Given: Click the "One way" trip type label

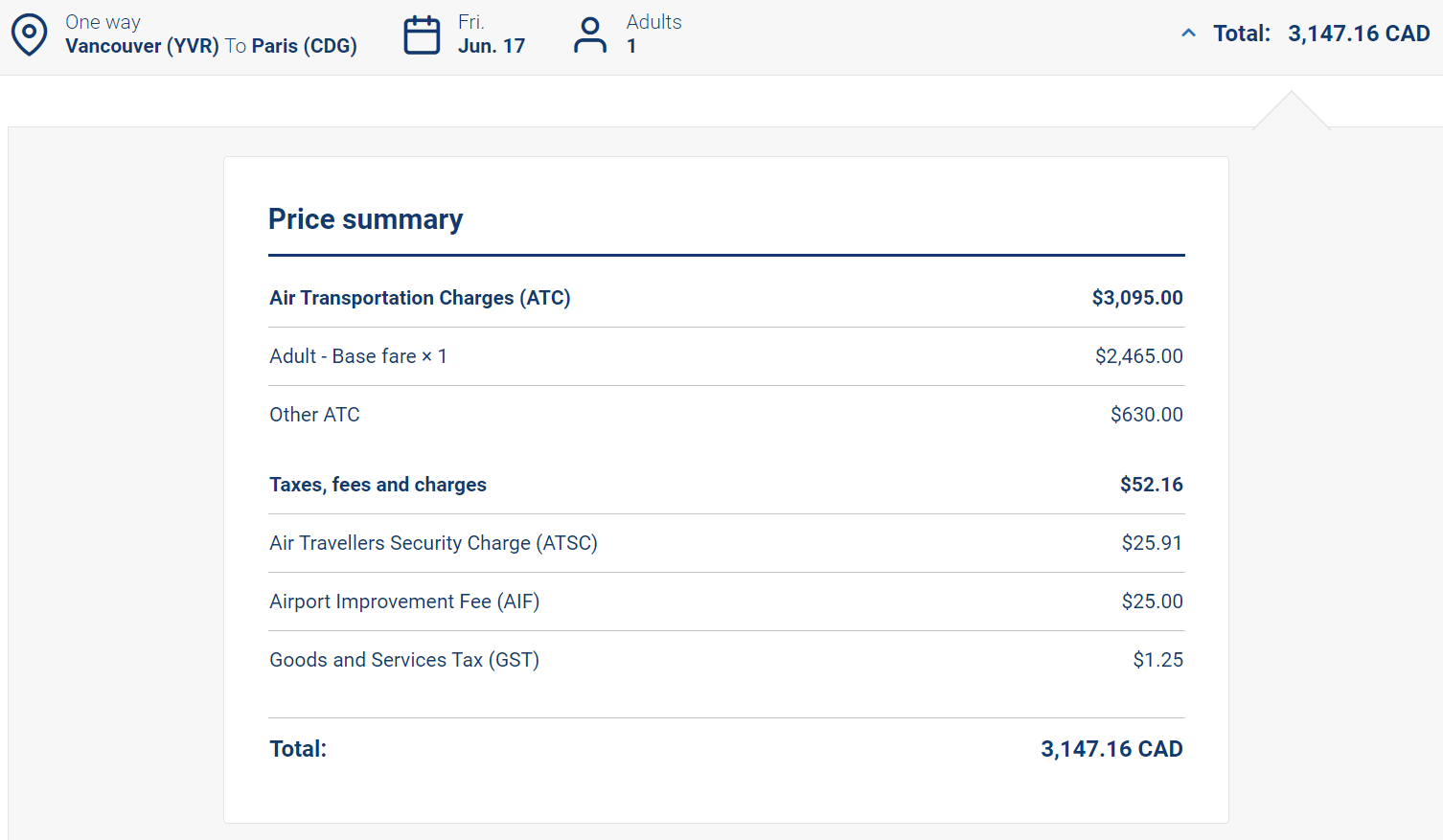Looking at the screenshot, I should 103,22.
